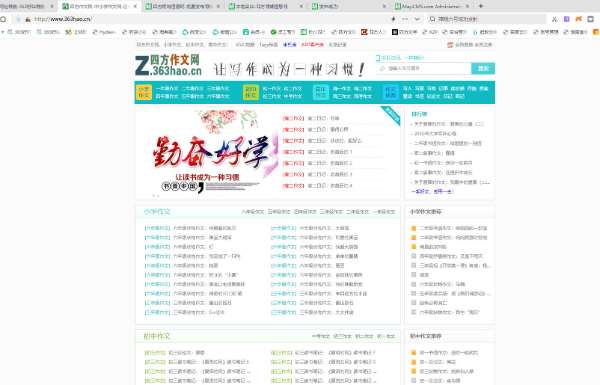Click the purple extension icon in the browser toolbar
The width and height of the screenshot is (600, 385).
(566, 19)
